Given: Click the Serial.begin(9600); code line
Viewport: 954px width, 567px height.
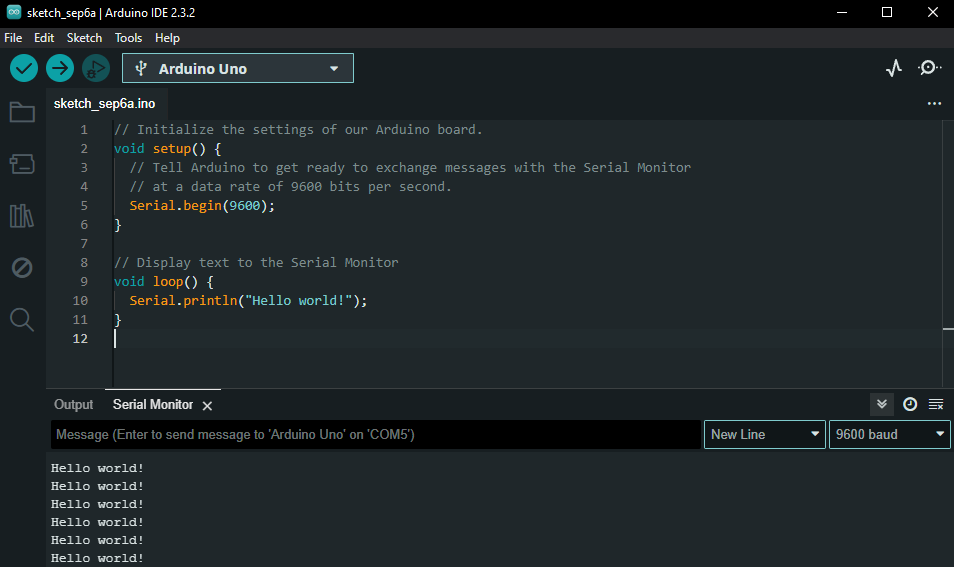Looking at the screenshot, I should [x=202, y=206].
